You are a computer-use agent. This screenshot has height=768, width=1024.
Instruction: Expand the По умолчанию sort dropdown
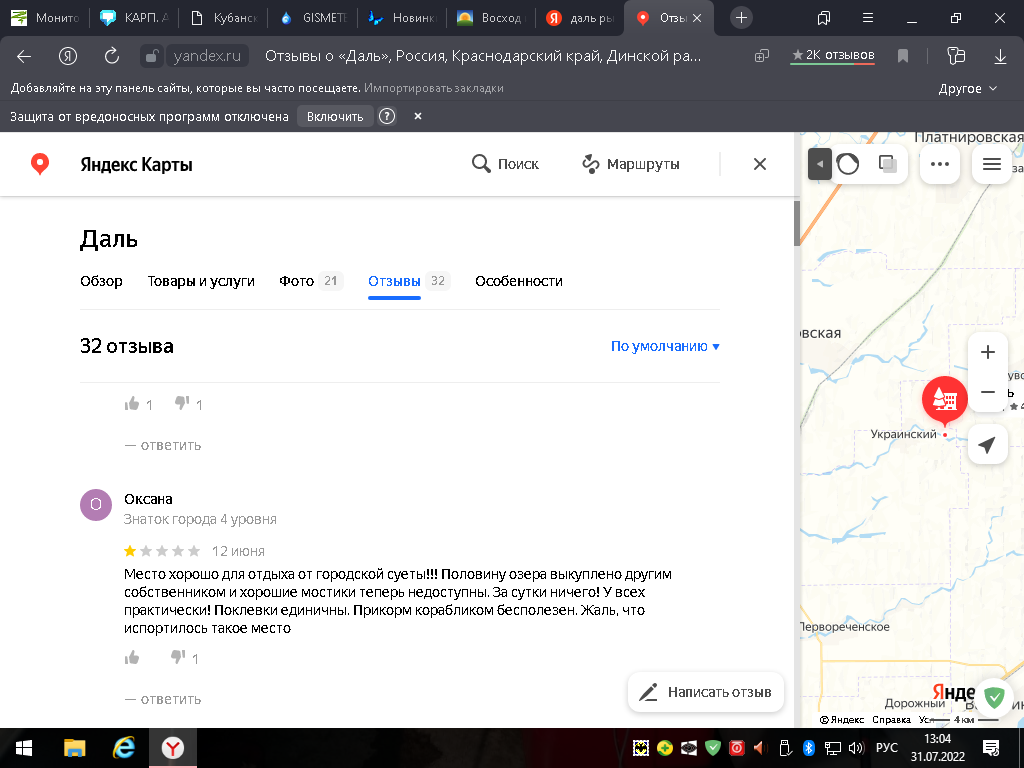(x=665, y=346)
